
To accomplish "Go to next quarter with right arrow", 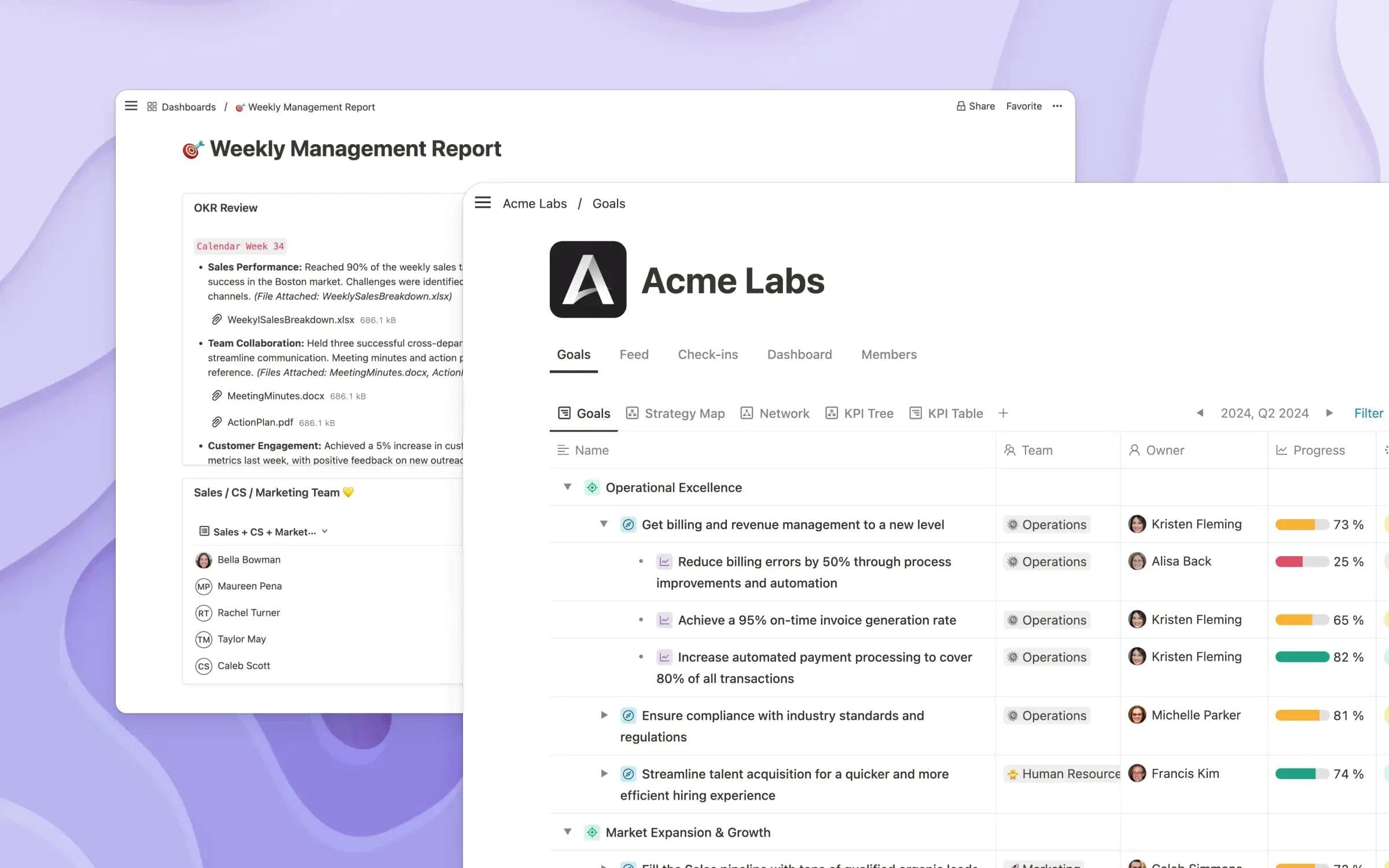I will pyautogui.click(x=1329, y=413).
